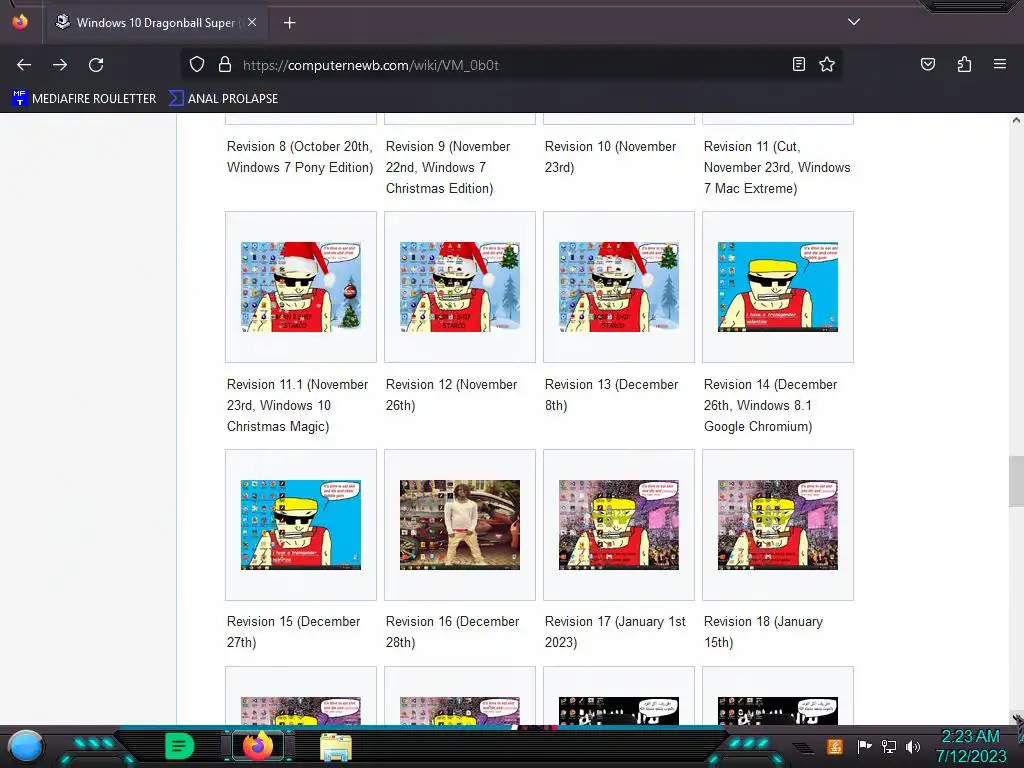
Task: List all tabs dropdown arrow
Action: [x=854, y=22]
